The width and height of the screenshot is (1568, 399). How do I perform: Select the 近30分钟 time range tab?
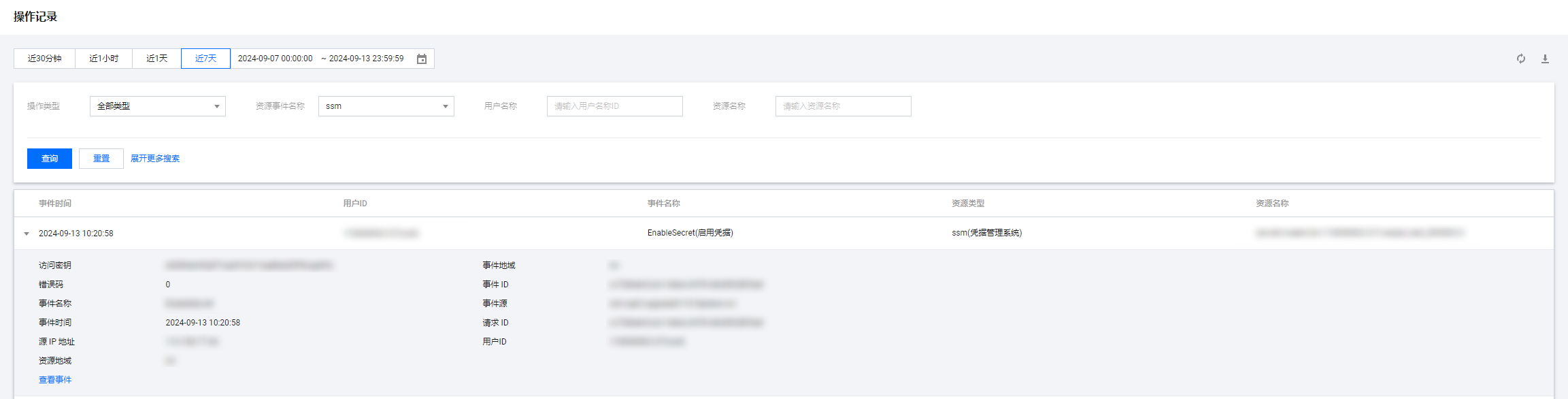(45, 59)
